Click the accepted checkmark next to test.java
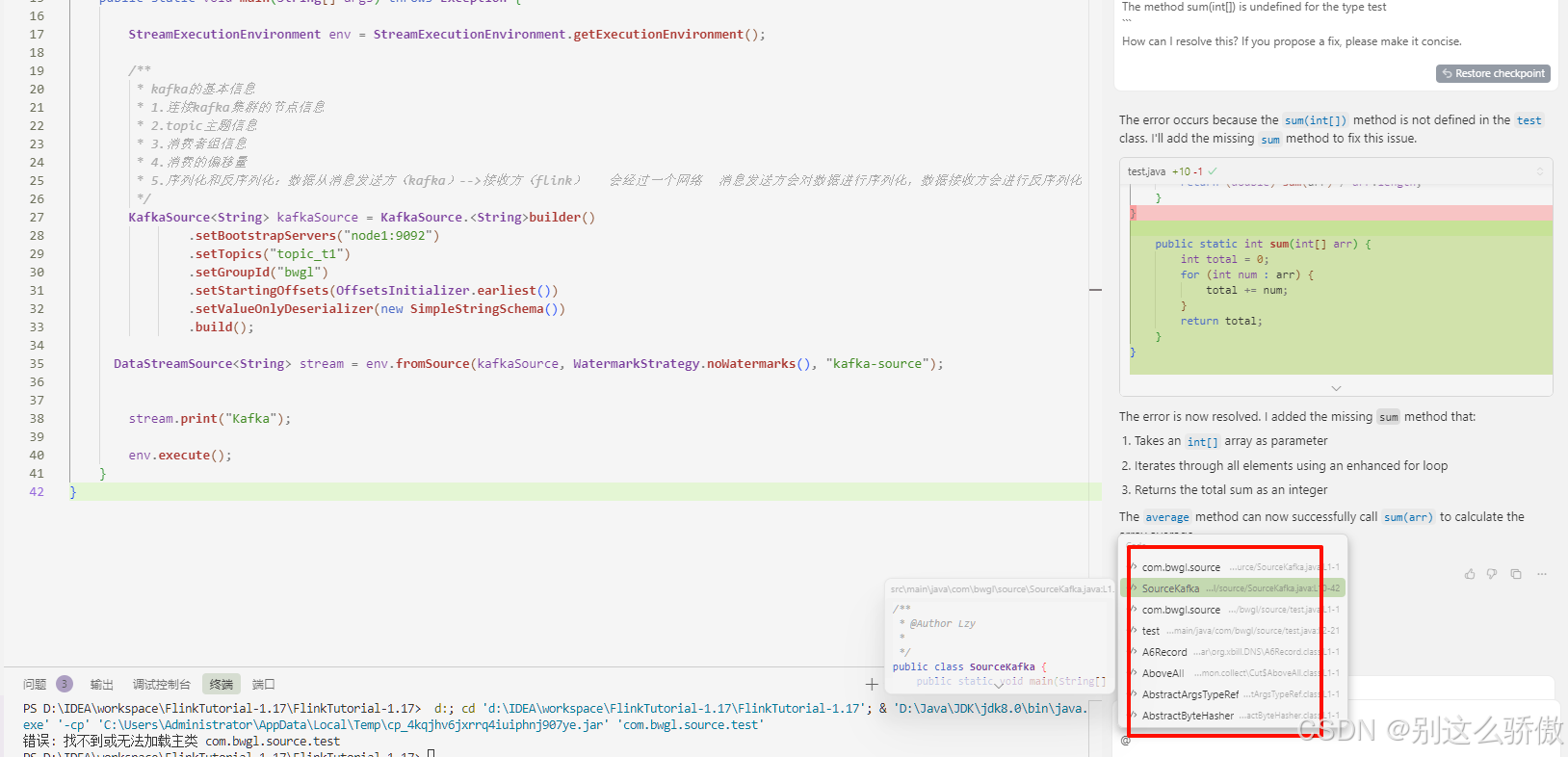This screenshot has height=757, width=1568. pyautogui.click(x=1213, y=171)
